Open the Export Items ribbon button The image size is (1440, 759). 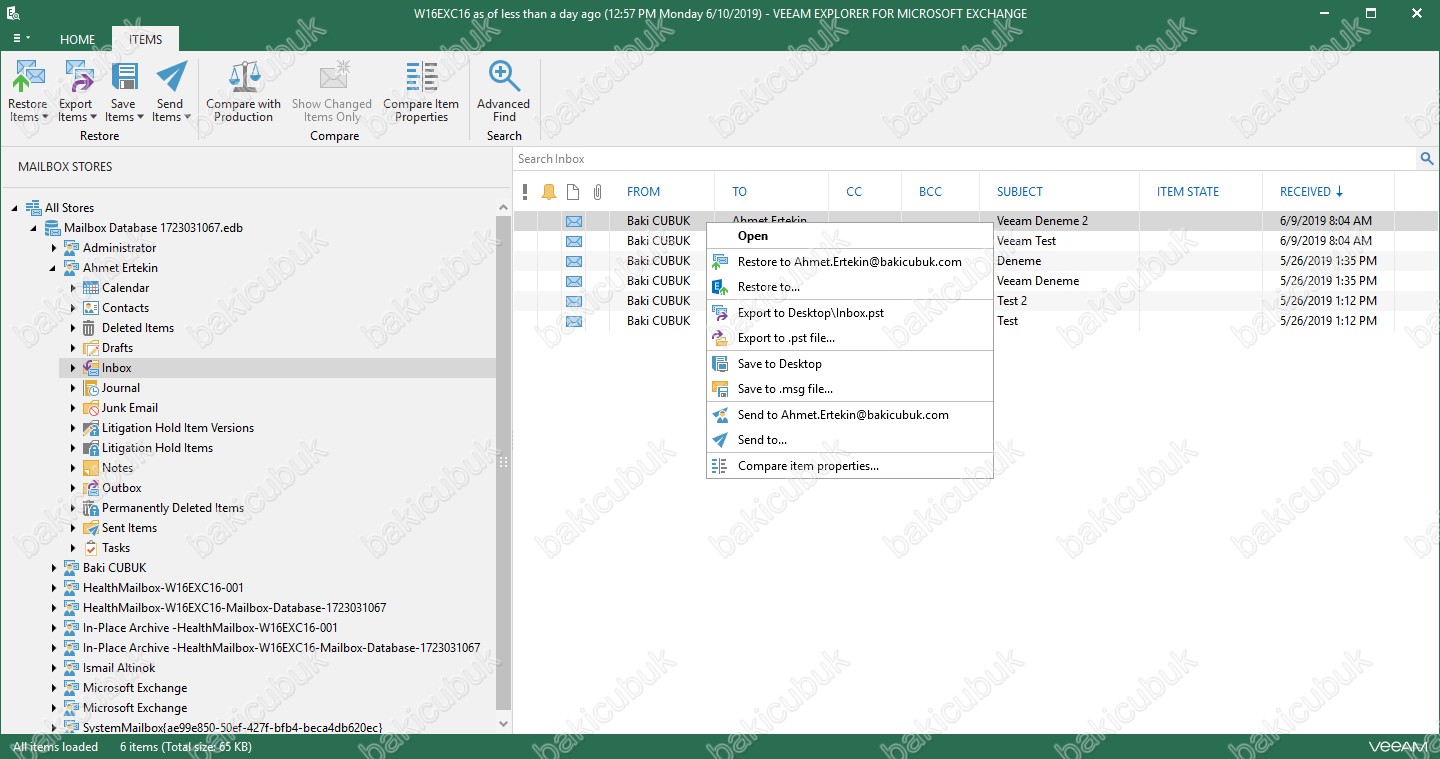75,91
